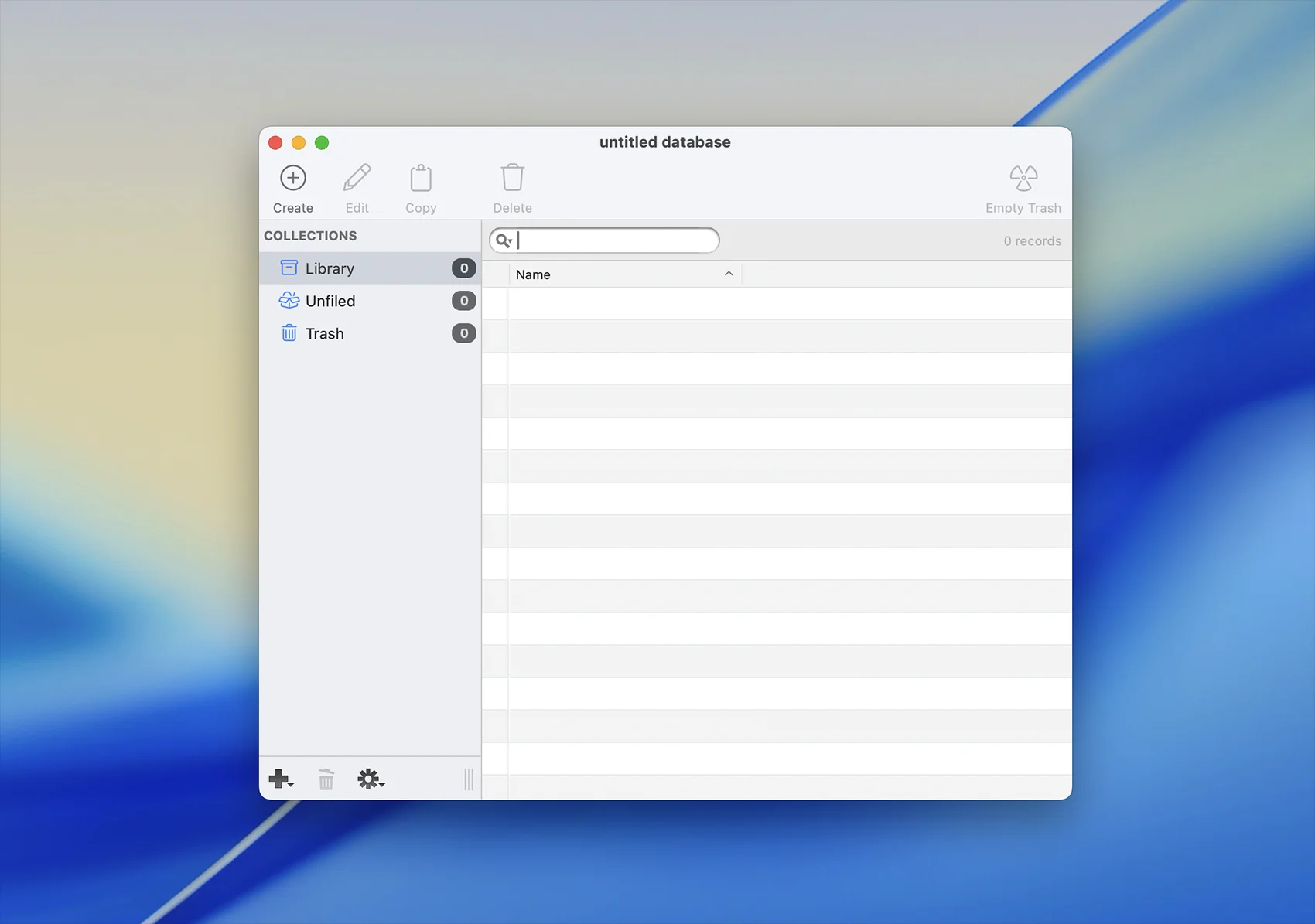
Task: Toggle sort order on Name column
Action: (623, 274)
